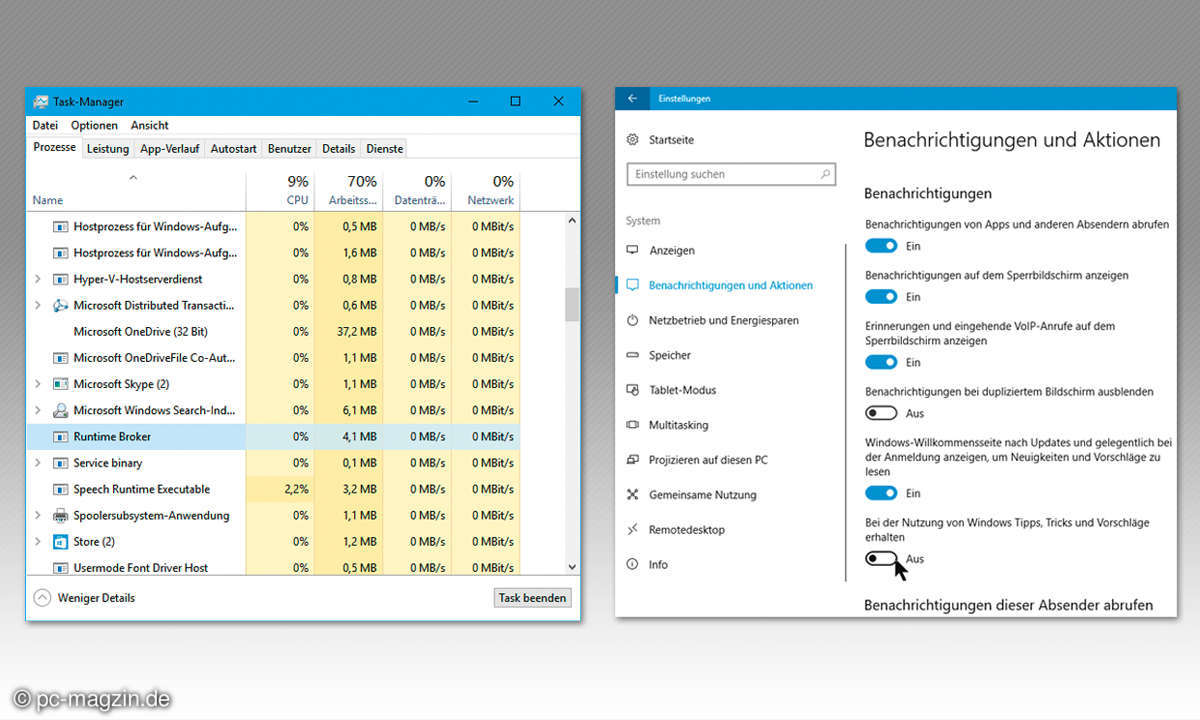The image size is (1200, 720).
Task: Toggle Benachrichtigungen von Apps und anderen Absendern
Action: [x=881, y=246]
